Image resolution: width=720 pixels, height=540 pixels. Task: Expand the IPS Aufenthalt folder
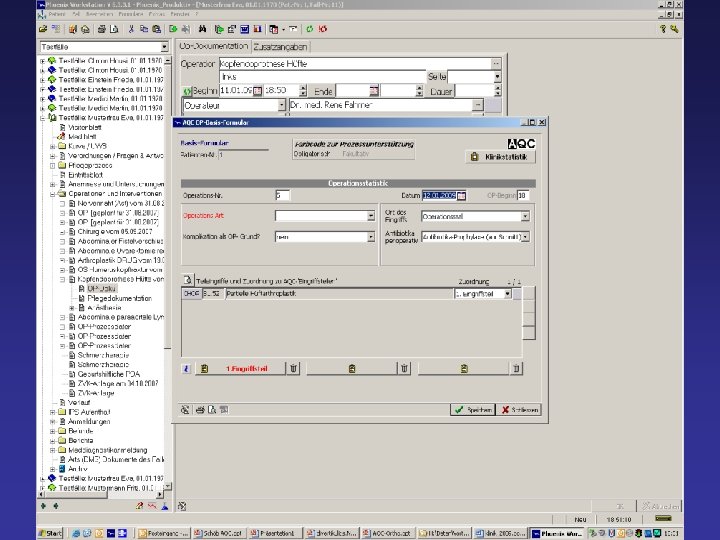pyautogui.click(x=53, y=412)
